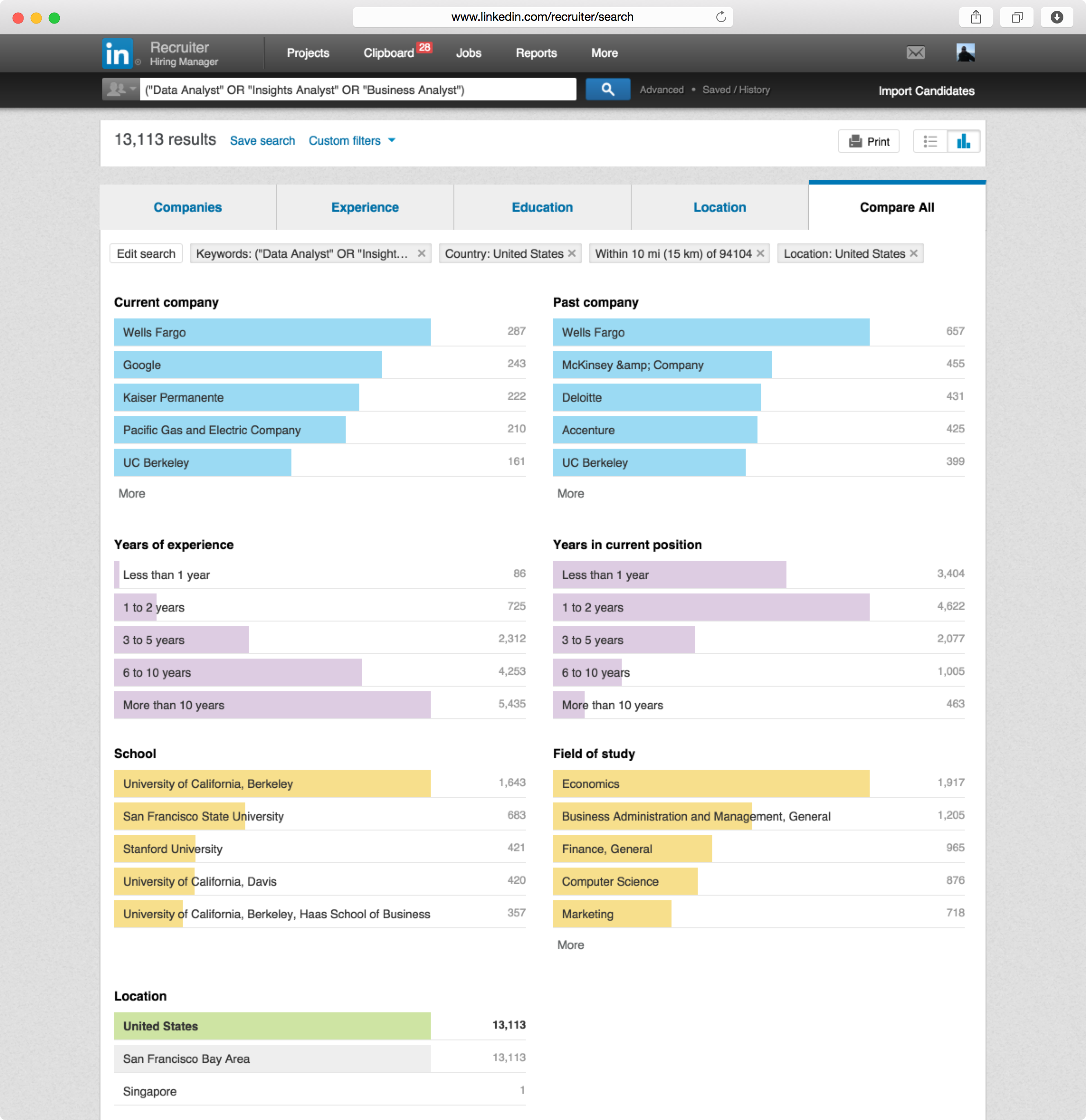Click the Safari share icon
Image resolution: width=1086 pixels, height=1120 pixels.
[976, 17]
